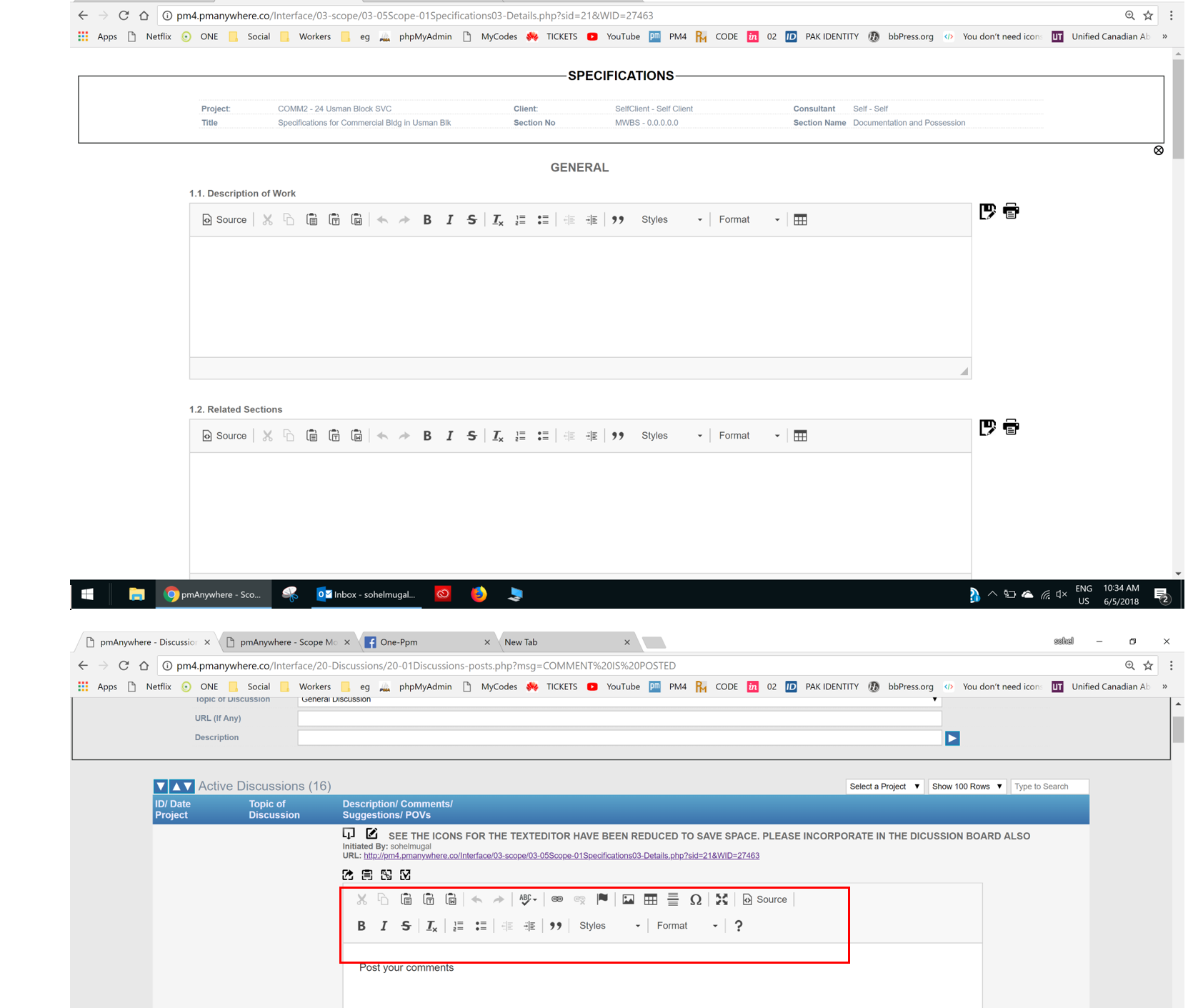
Task: Switch to the One-Ppm browser tab
Action: click(426, 642)
